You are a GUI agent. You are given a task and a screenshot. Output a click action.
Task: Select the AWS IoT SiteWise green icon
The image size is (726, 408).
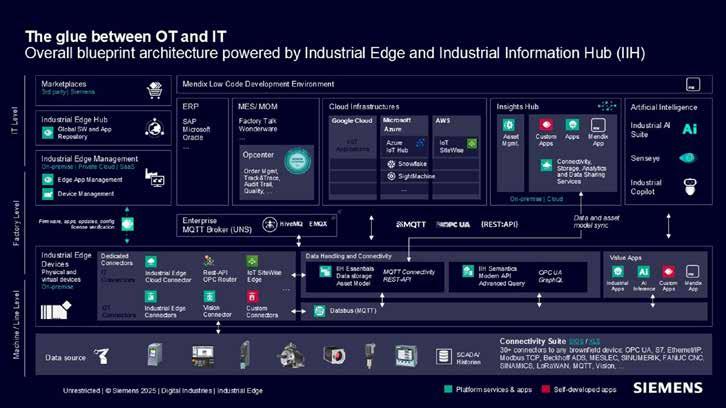[x=472, y=144]
